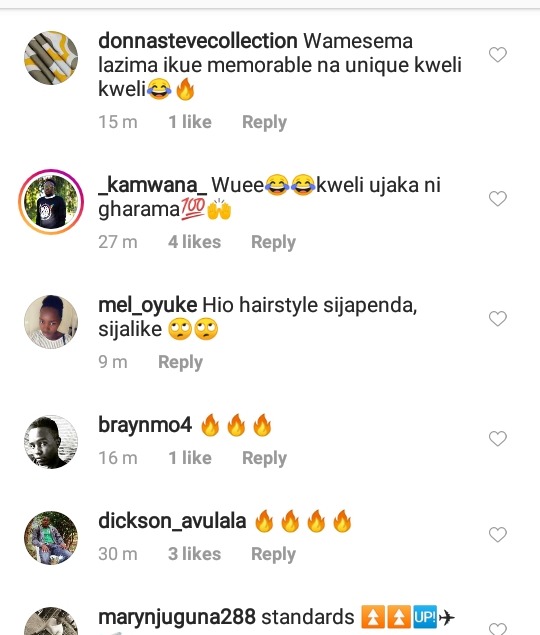540x635 pixels.
Task: Reply to braynmo4's comment
Action: [x=264, y=458]
